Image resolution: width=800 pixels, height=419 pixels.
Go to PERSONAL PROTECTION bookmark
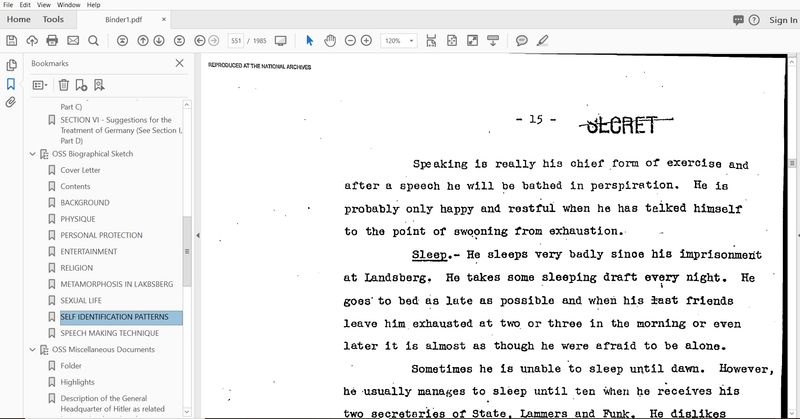102,235
